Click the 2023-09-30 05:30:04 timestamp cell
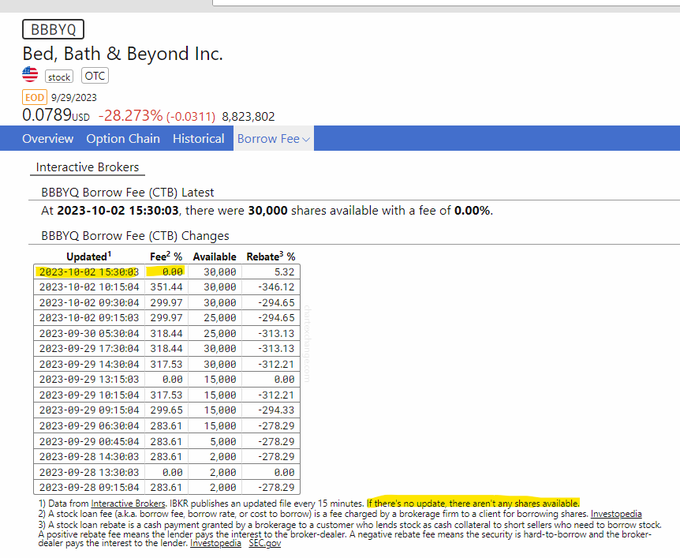This screenshot has height=558, width=680. tap(89, 333)
